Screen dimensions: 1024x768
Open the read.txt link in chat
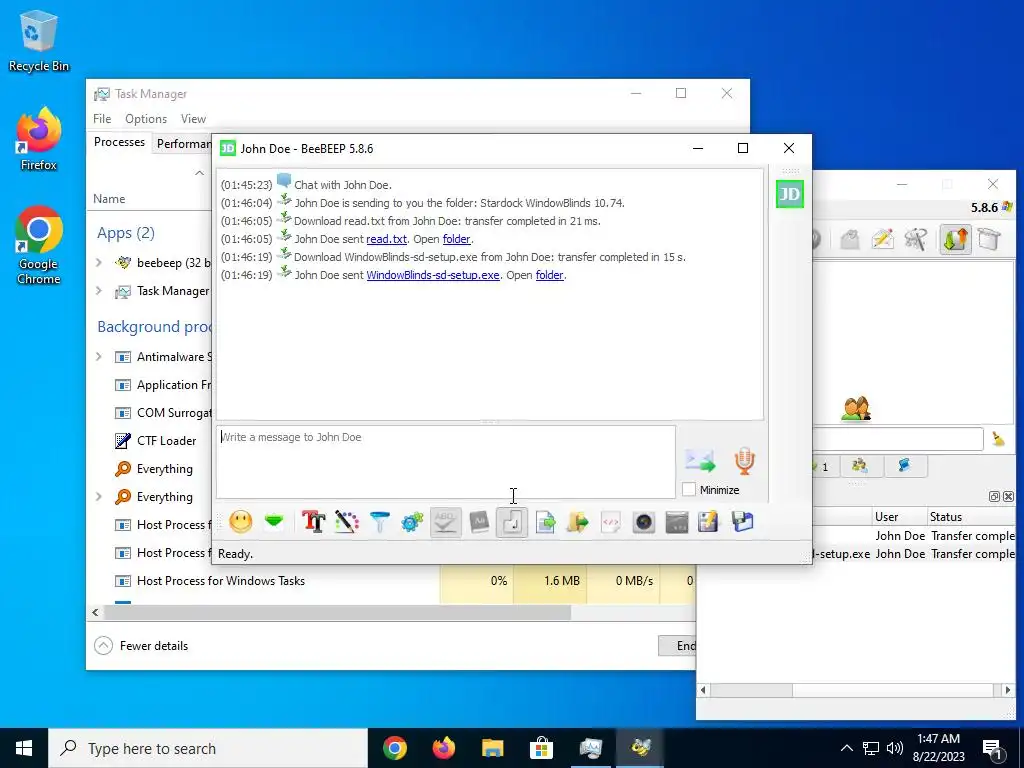click(x=387, y=239)
